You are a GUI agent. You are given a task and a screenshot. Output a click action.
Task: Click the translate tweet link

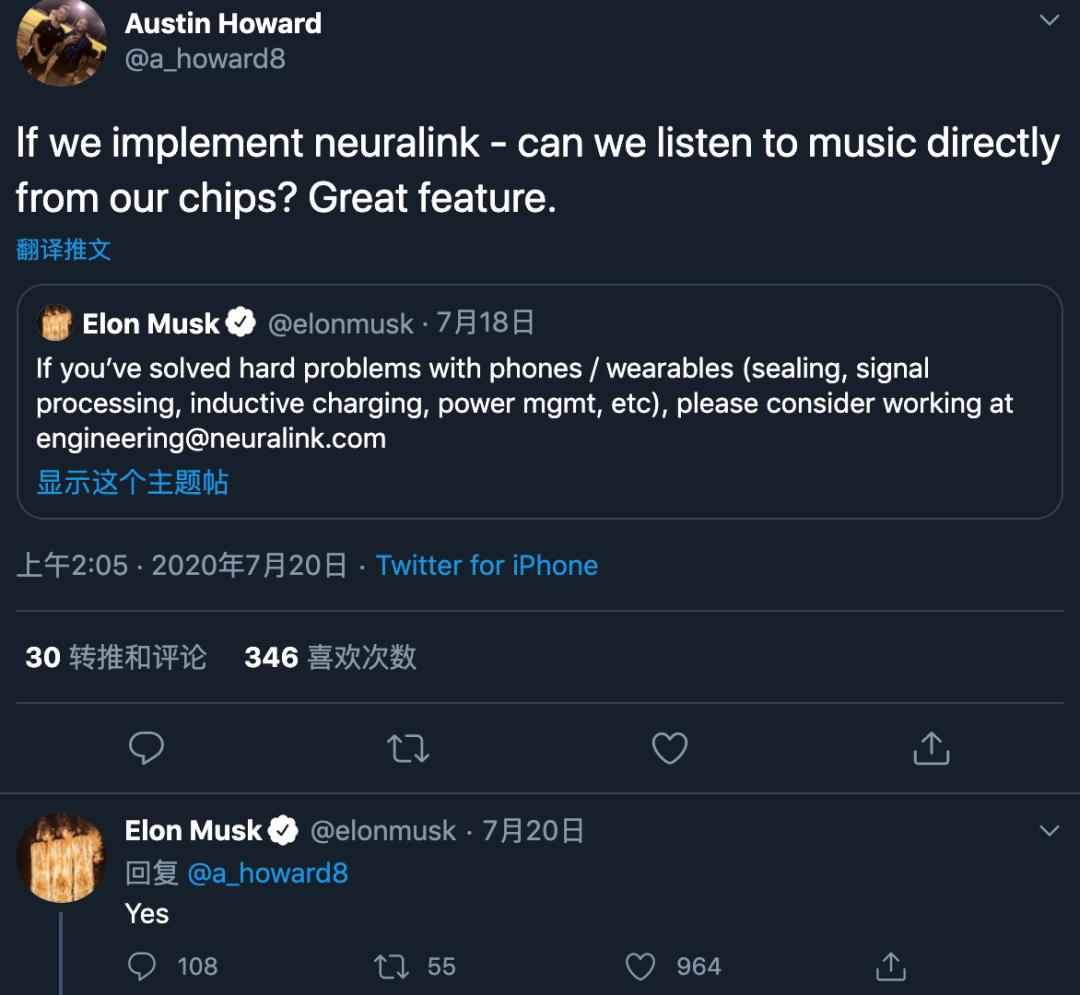[63, 250]
